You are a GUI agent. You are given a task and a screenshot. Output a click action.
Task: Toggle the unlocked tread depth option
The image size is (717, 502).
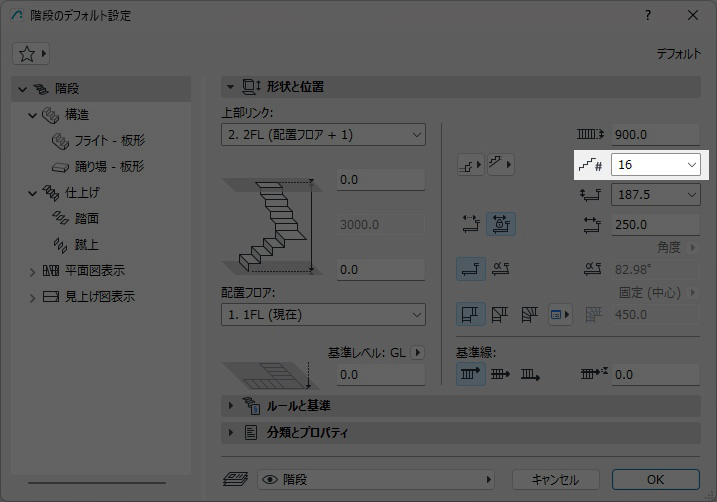click(x=470, y=225)
